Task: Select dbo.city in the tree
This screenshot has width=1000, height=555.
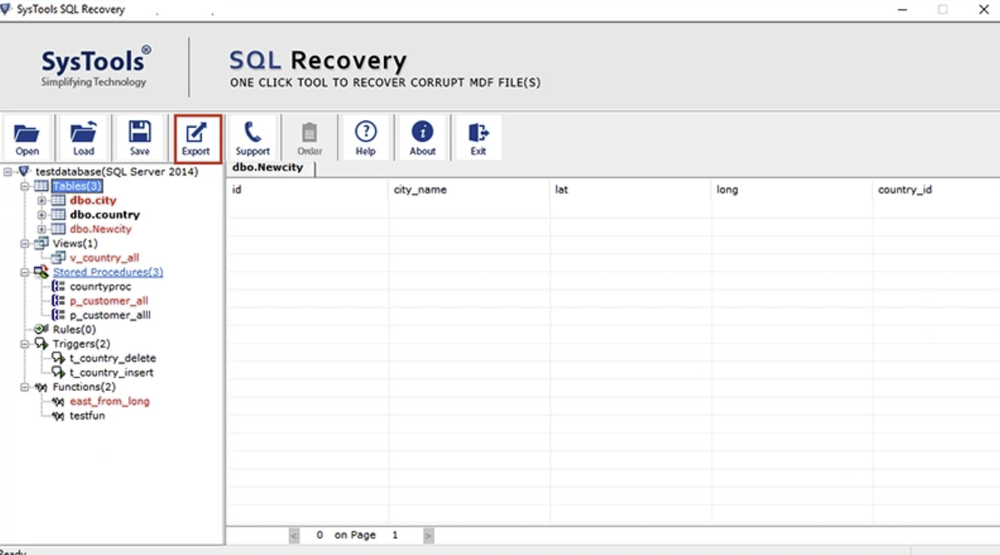Action: coord(93,200)
